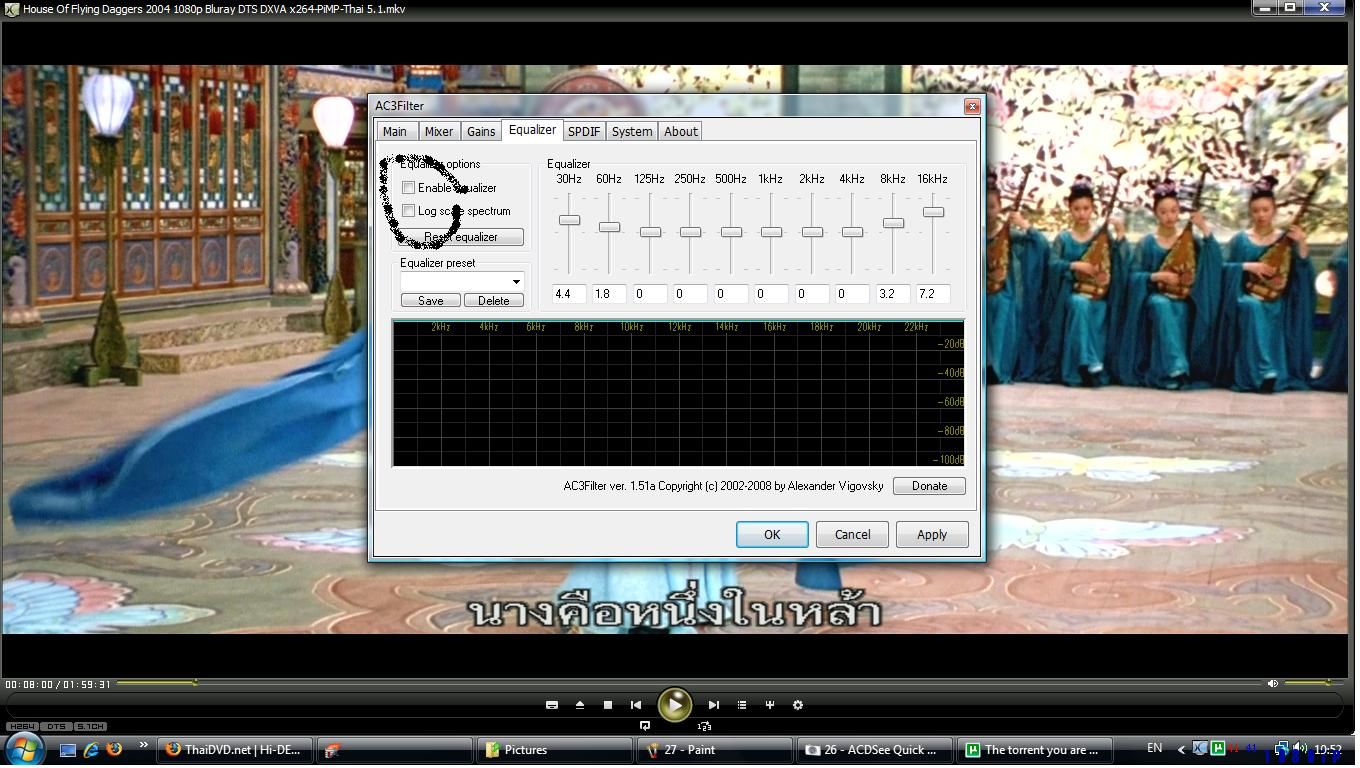Click the Windows Start orb

click(25, 748)
